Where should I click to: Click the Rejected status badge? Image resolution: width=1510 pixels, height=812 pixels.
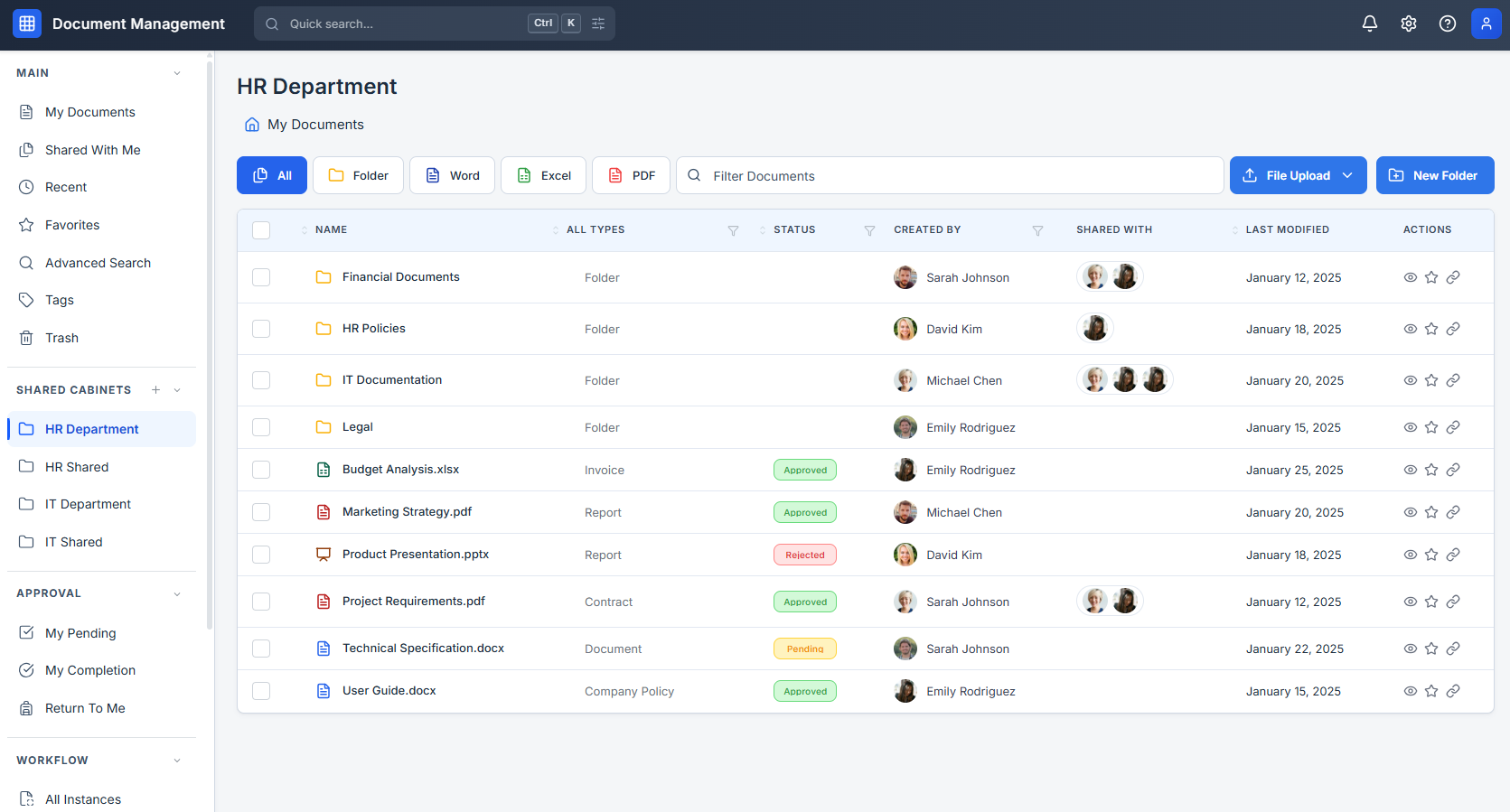click(805, 555)
